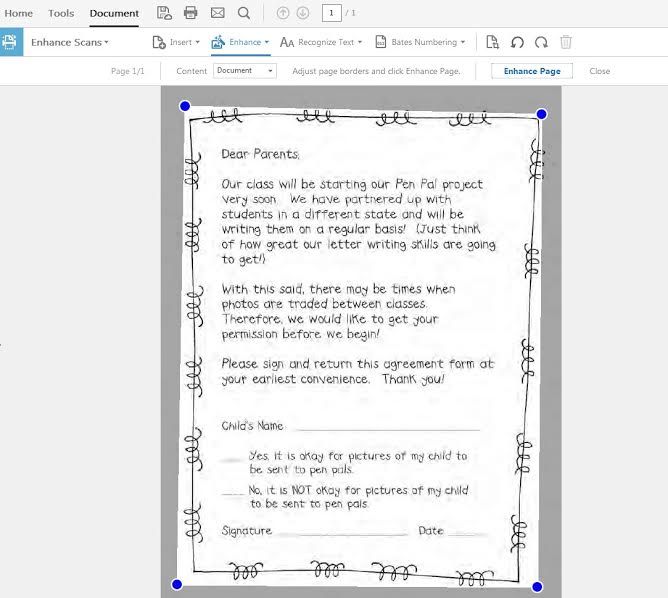Open the Tools tab
The height and width of the screenshot is (598, 668).
(x=61, y=13)
